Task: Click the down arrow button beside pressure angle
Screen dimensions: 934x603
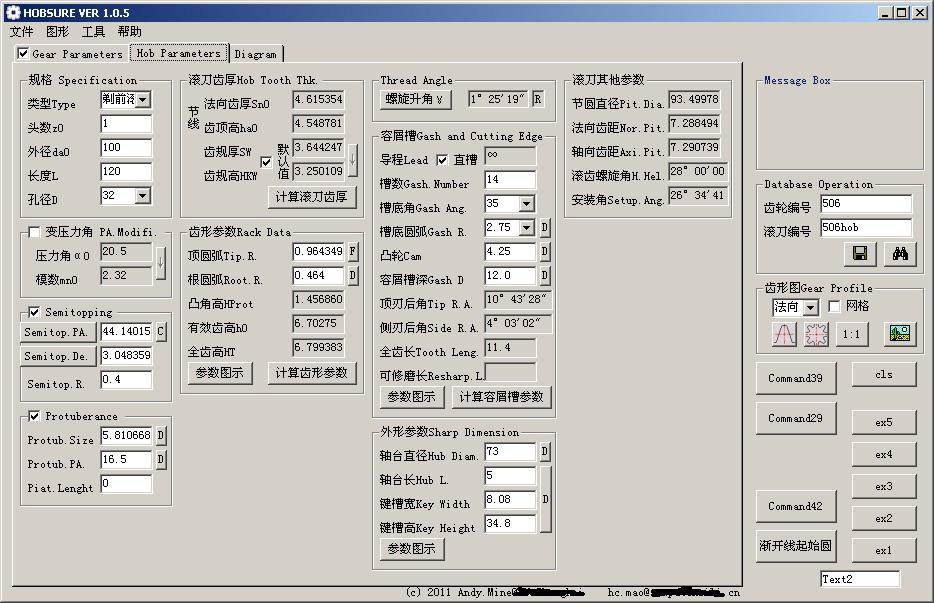Action: tap(160, 263)
